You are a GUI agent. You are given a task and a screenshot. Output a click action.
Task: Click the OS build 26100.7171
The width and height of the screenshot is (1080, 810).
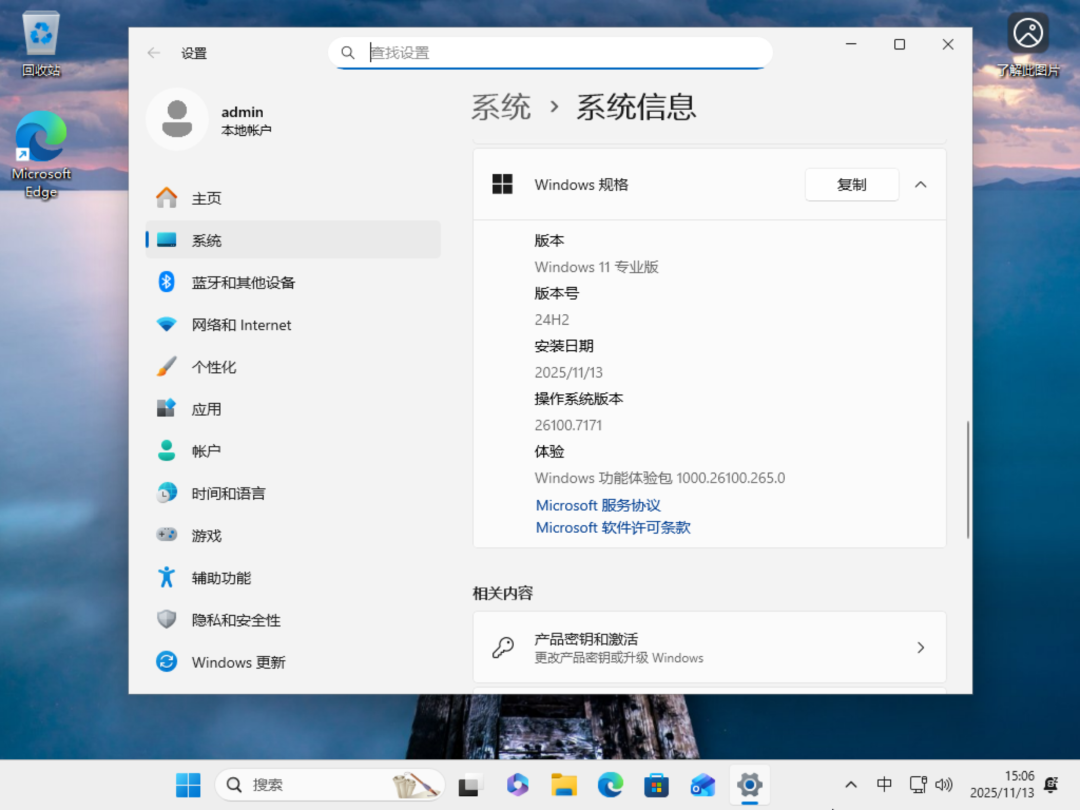568,425
